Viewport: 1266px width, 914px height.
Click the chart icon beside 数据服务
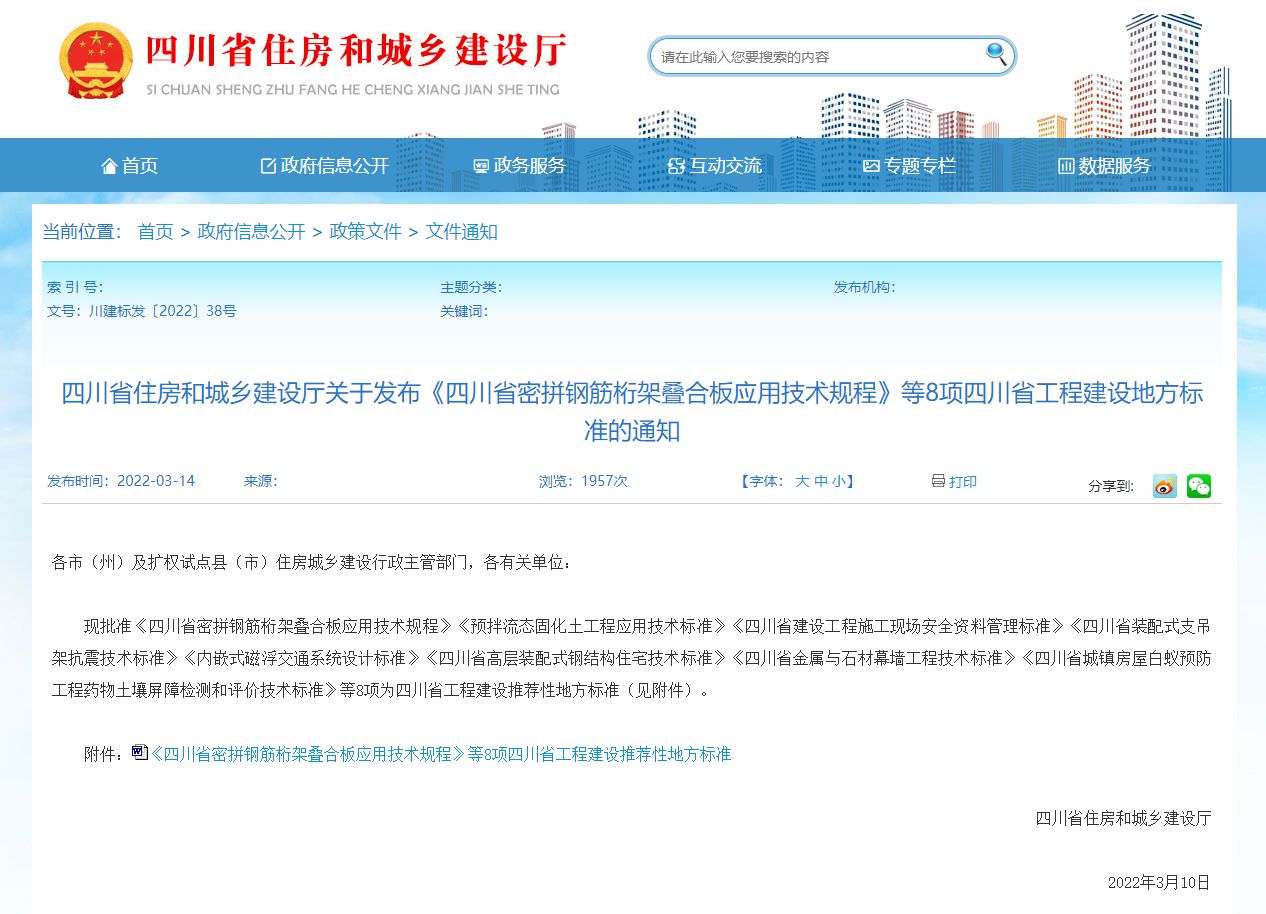tap(1066, 166)
